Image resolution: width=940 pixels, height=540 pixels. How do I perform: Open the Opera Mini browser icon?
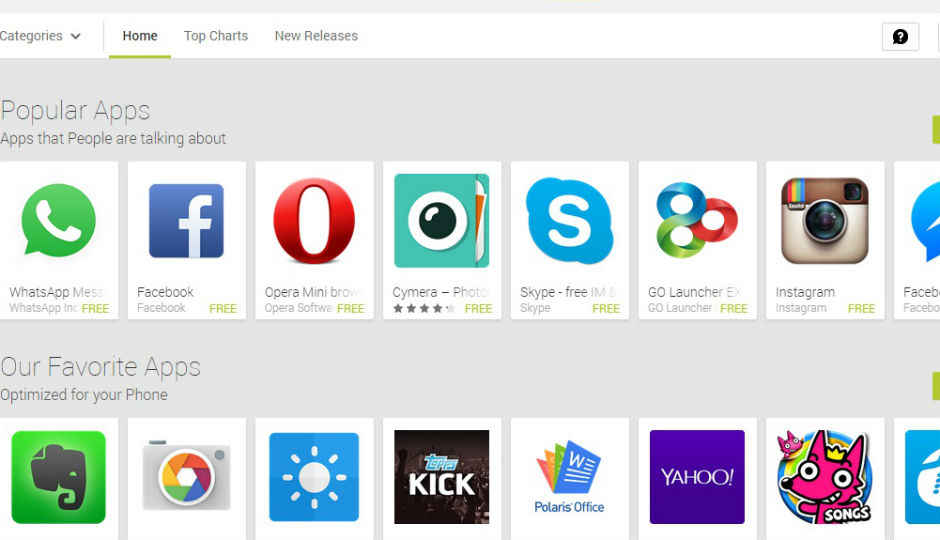pyautogui.click(x=314, y=221)
